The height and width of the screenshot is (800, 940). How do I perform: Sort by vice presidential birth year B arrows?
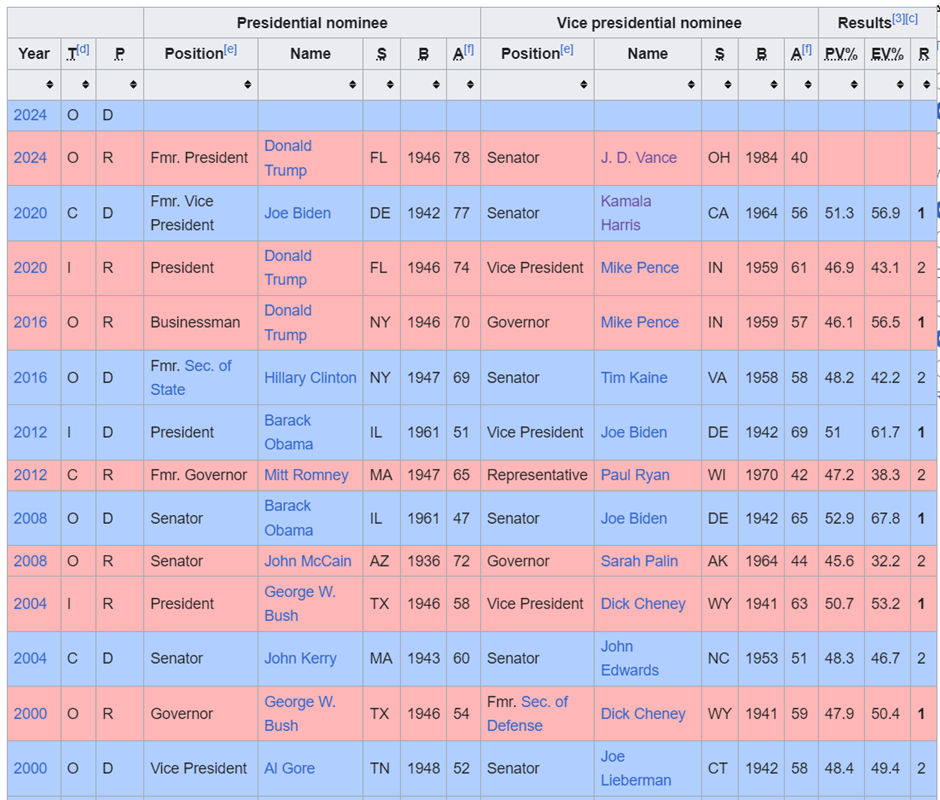[774, 85]
